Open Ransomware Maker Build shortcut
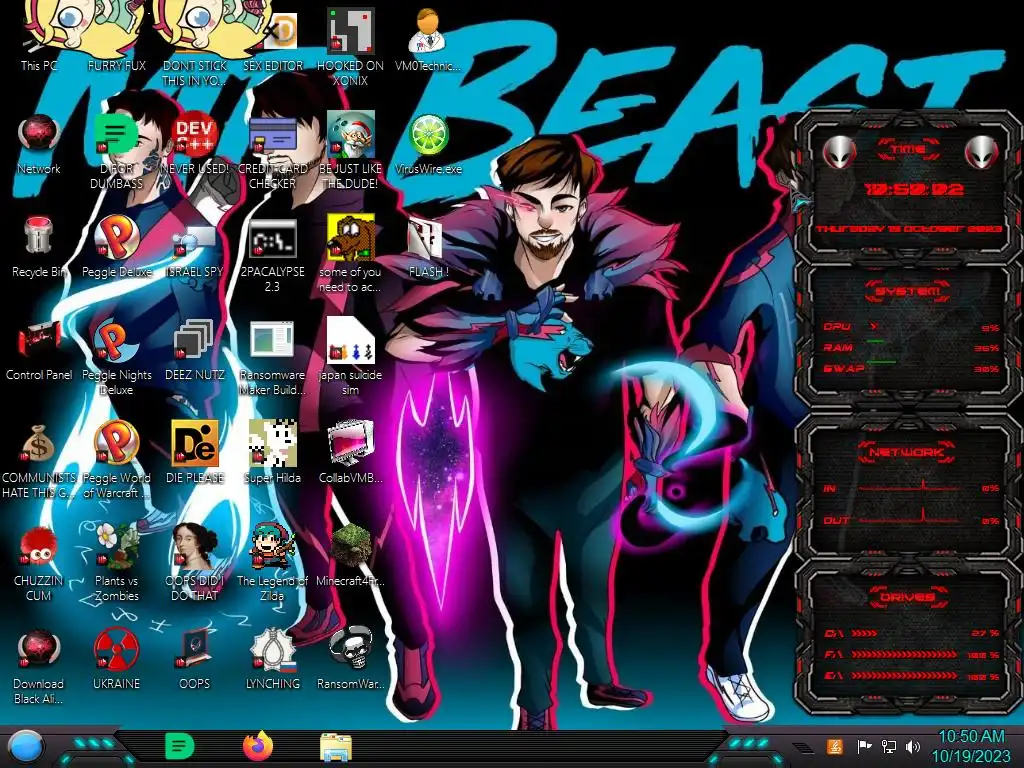 point(272,358)
